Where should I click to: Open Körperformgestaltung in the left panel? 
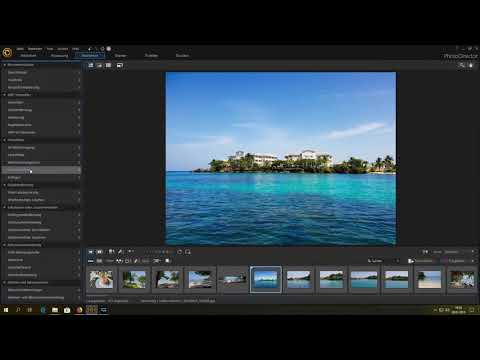(x=41, y=87)
